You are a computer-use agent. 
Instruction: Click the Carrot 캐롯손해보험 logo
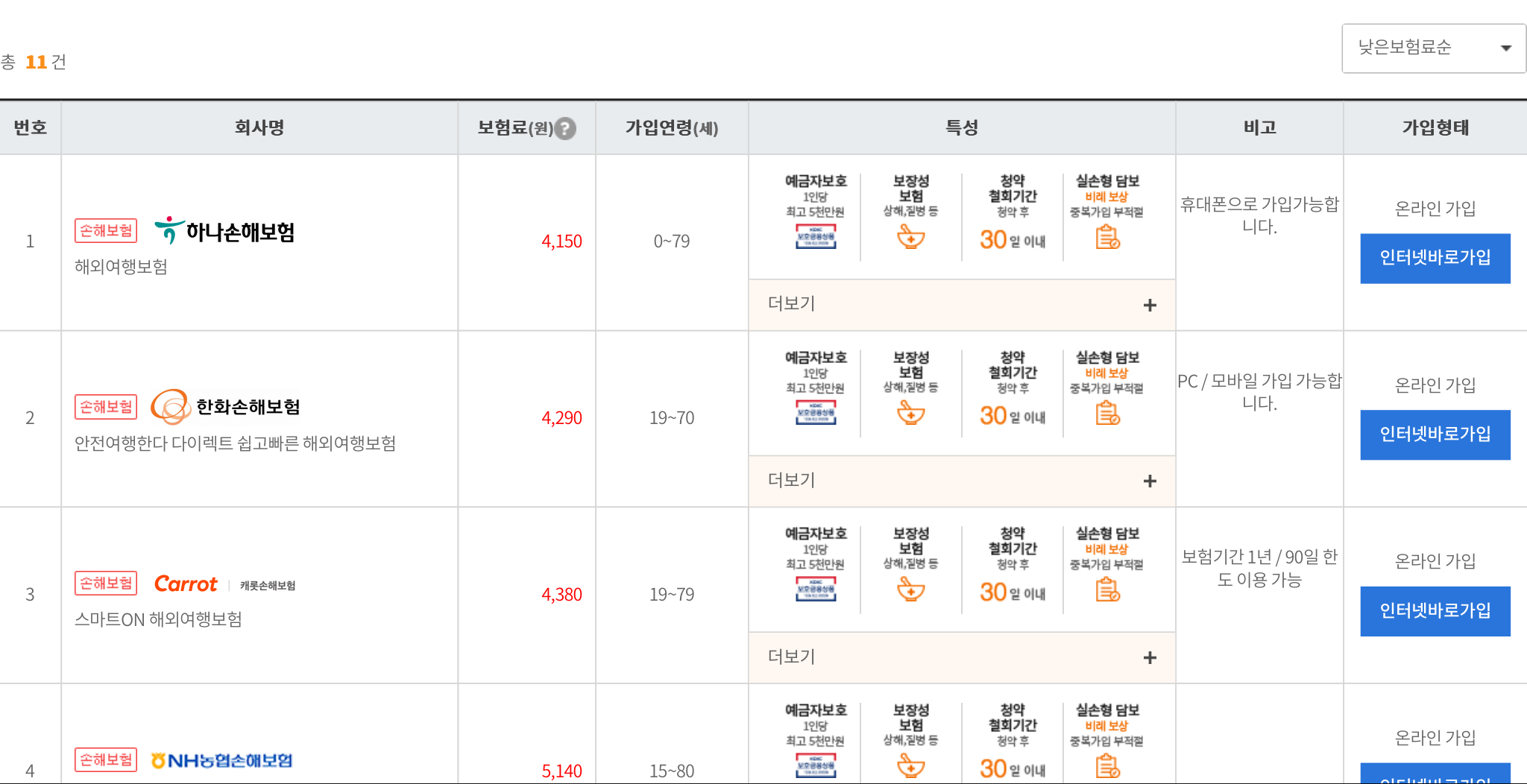point(224,584)
